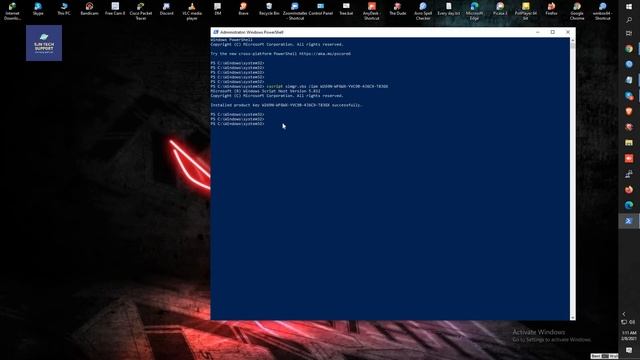Screen dimensions: 640x360
Task: Open the taskbar clock and date
Action: pos(629,336)
